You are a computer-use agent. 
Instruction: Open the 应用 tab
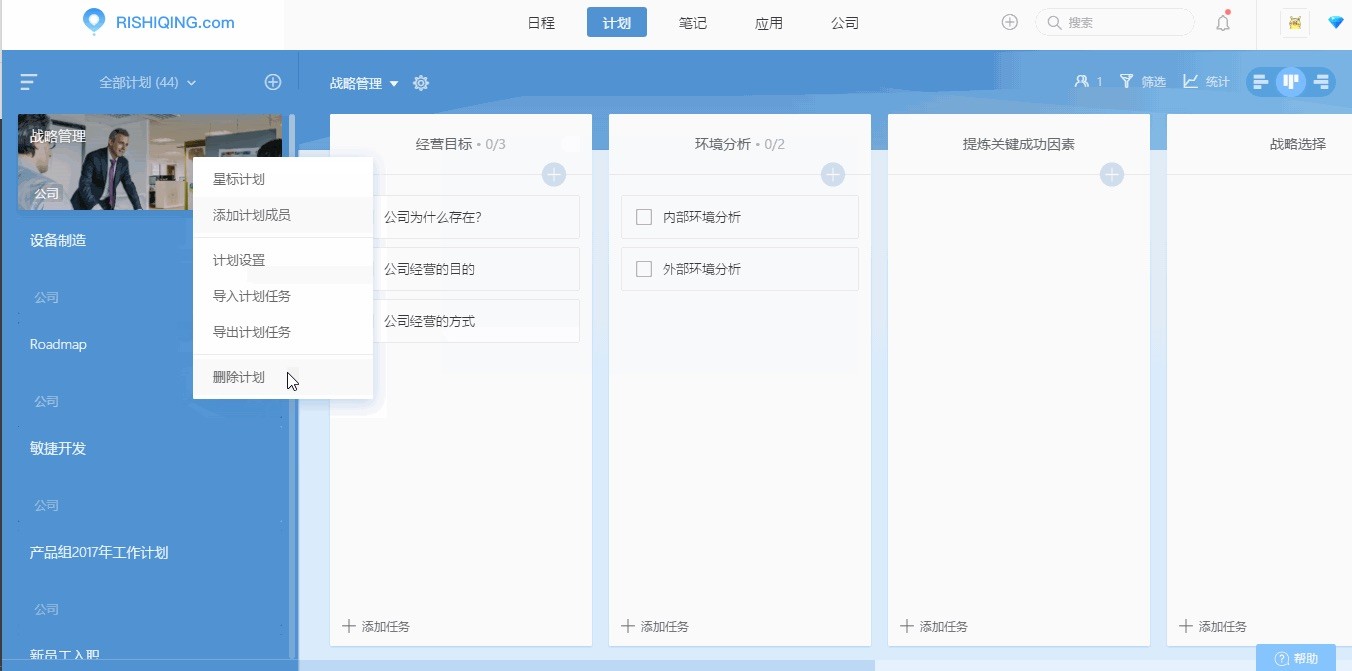[769, 23]
